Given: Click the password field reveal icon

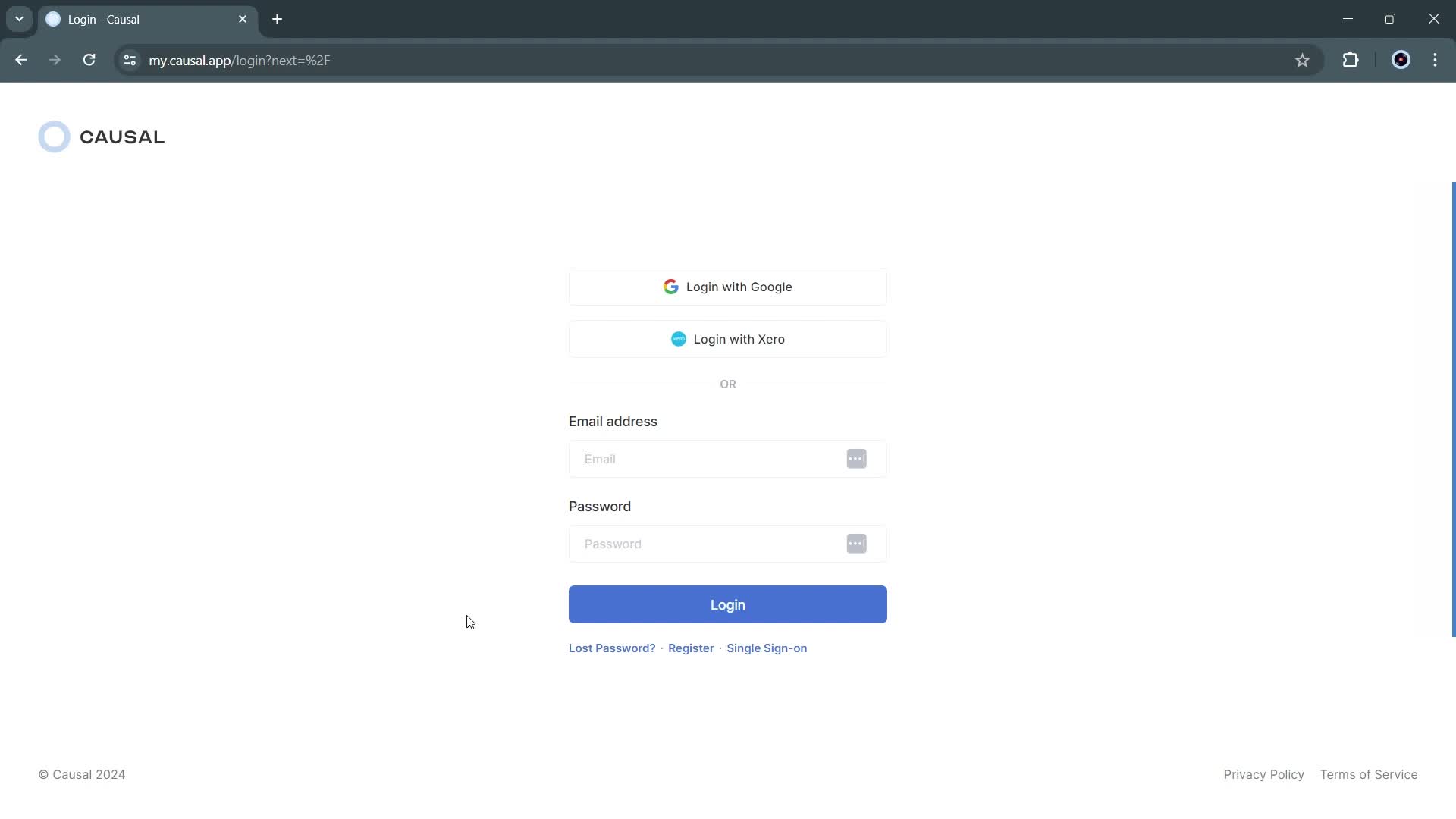Looking at the screenshot, I should click(856, 543).
